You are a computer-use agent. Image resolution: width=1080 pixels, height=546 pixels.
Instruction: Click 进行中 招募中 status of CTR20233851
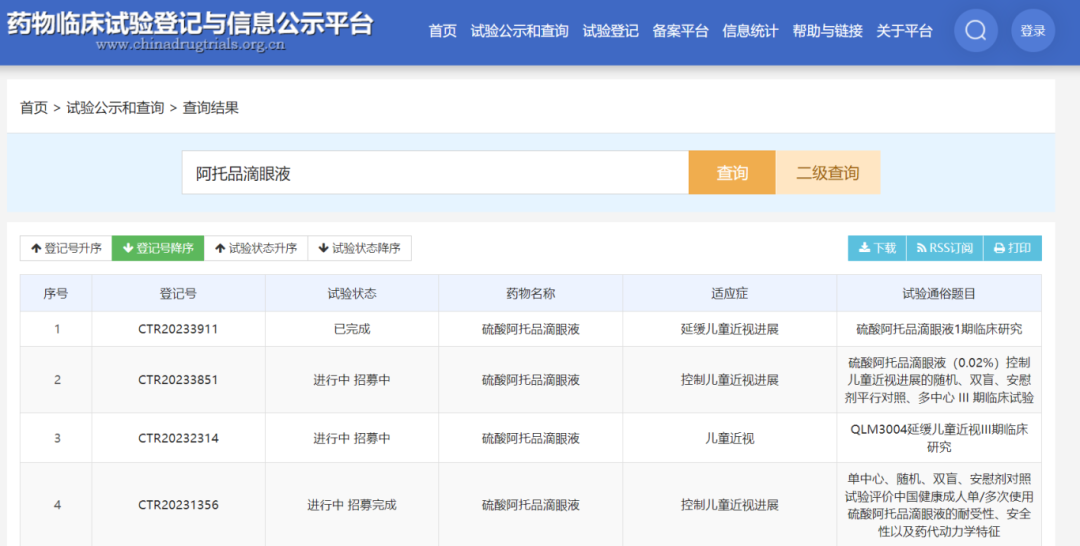point(352,379)
